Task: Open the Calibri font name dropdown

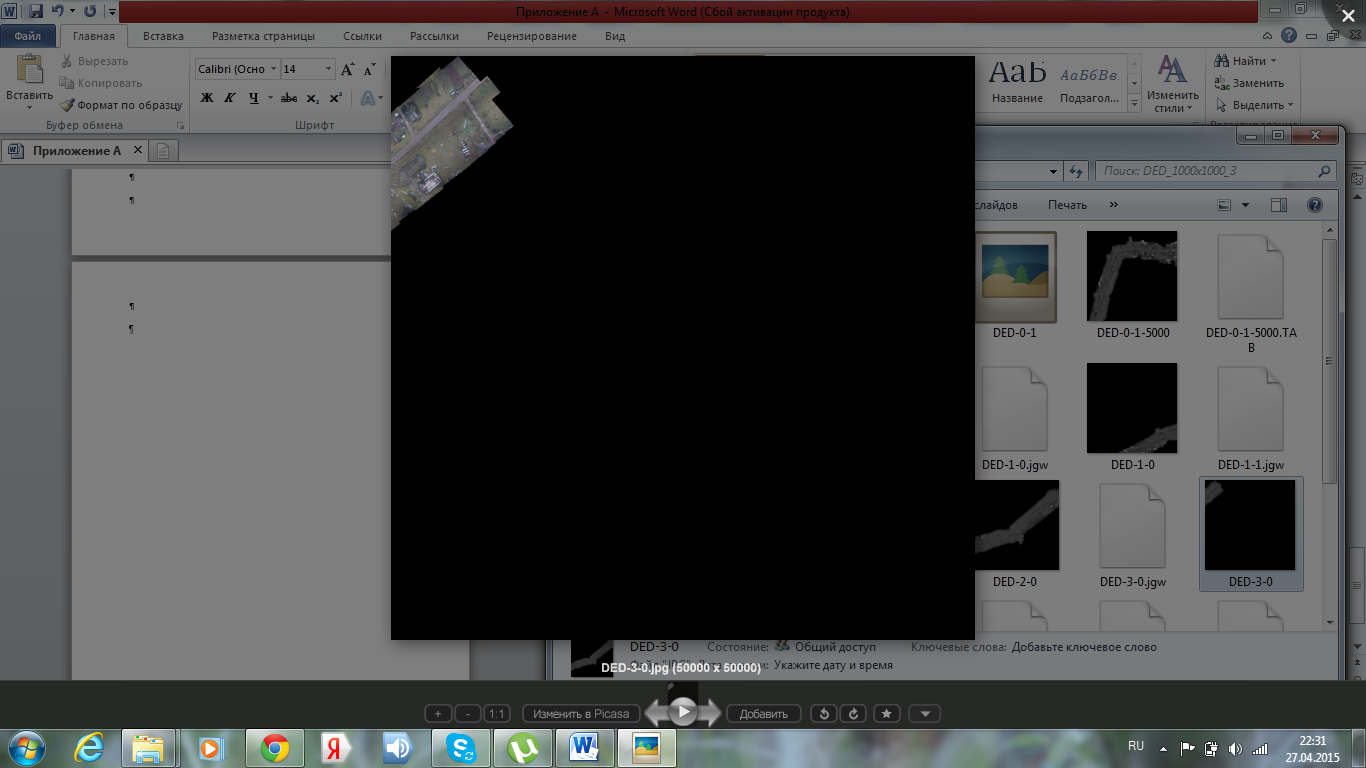Action: pos(274,69)
